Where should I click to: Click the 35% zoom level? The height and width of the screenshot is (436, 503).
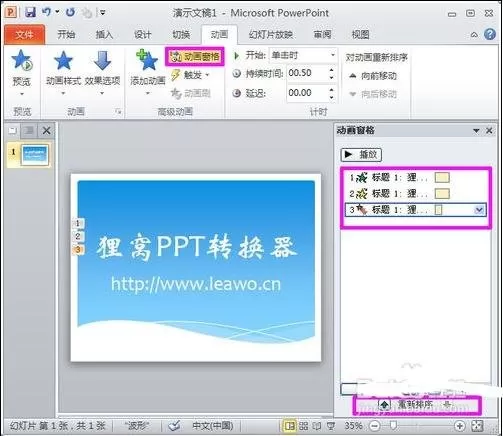(x=353, y=426)
